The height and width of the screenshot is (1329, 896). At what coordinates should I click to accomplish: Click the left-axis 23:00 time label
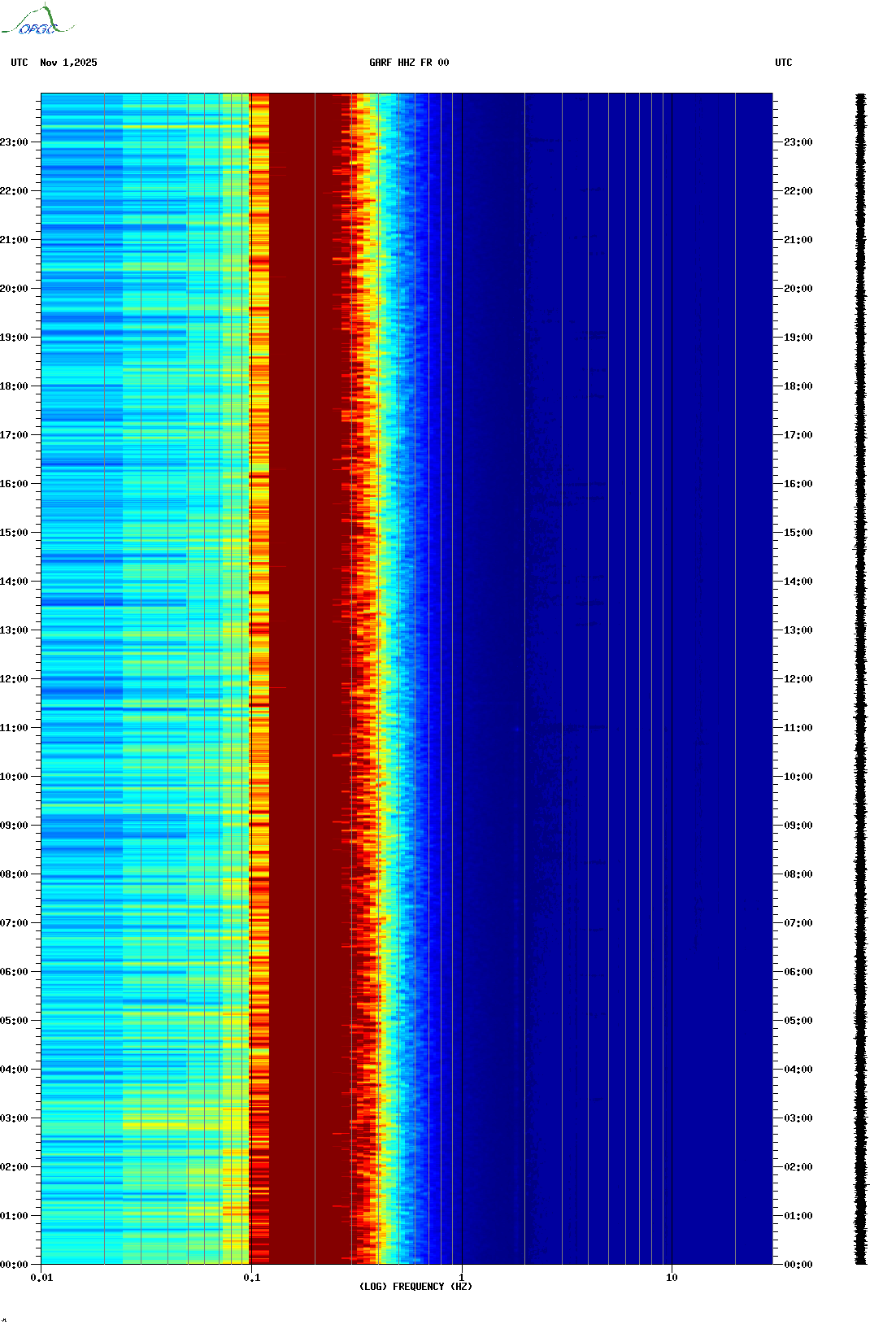click(14, 142)
